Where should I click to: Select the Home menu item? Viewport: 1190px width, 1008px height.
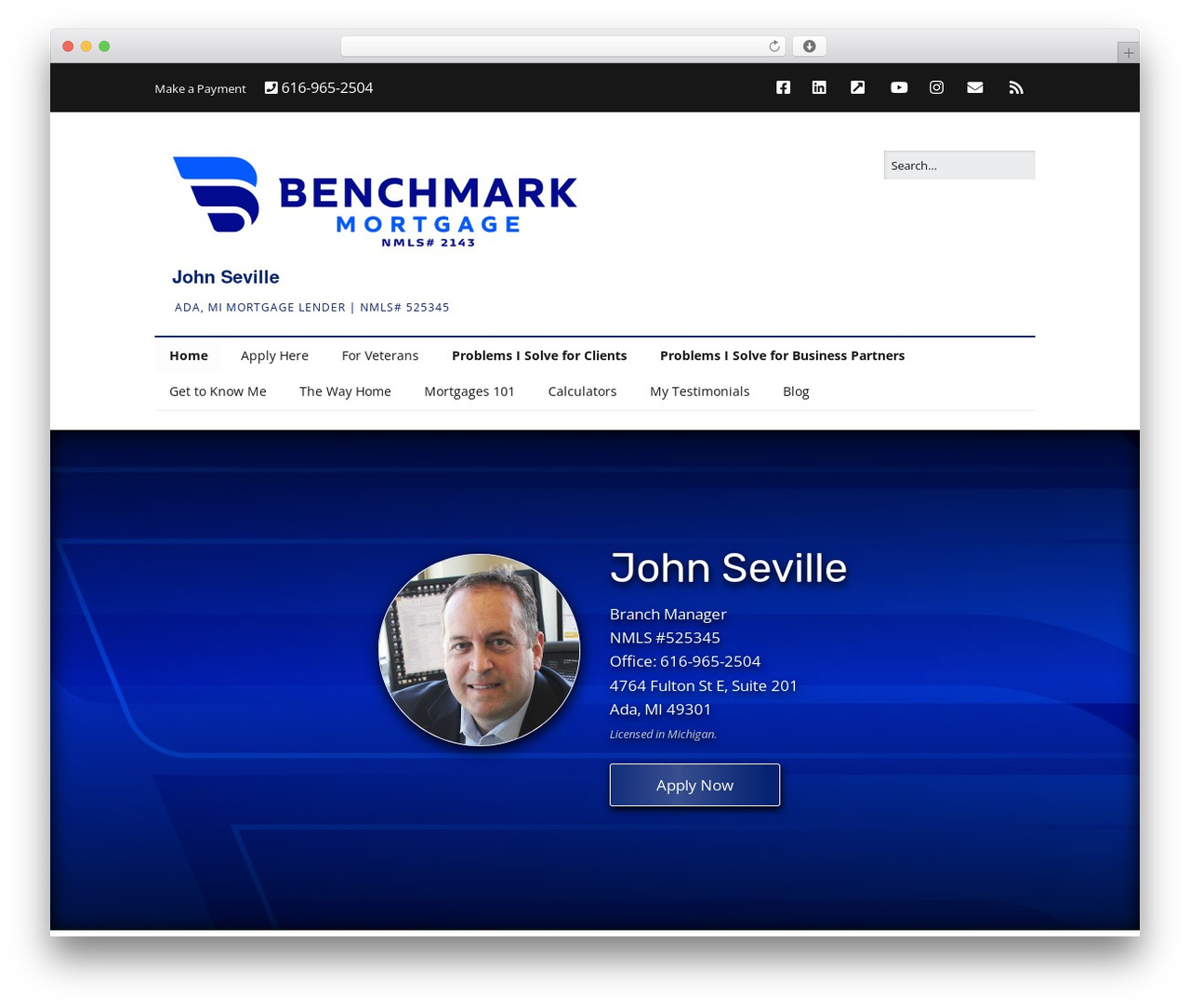pyautogui.click(x=189, y=355)
